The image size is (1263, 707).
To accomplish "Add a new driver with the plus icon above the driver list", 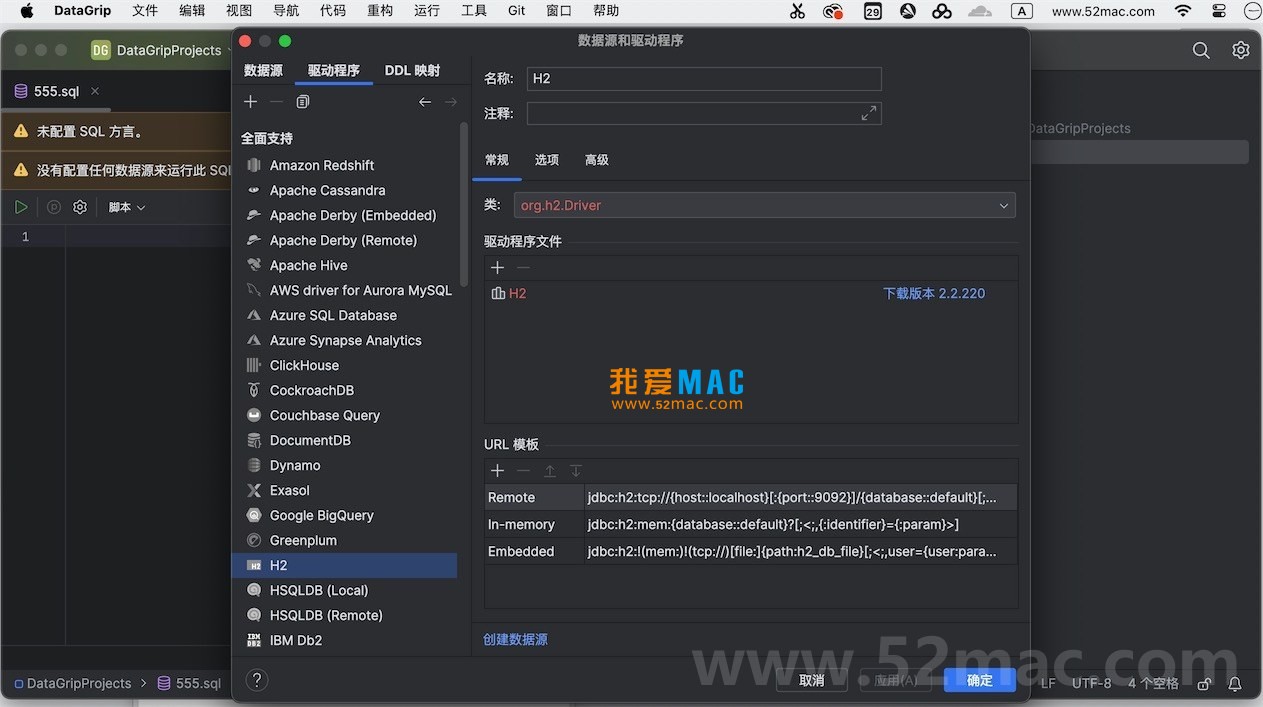I will pos(250,102).
